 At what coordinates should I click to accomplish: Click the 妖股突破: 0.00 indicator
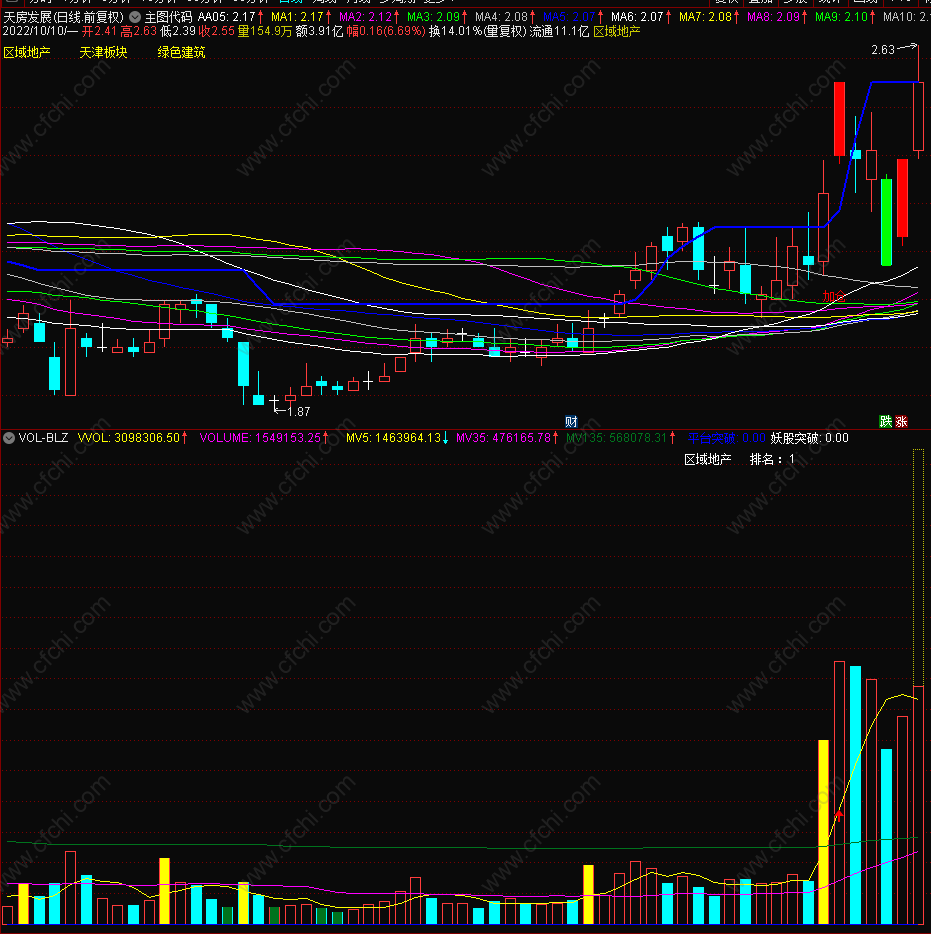pos(809,438)
